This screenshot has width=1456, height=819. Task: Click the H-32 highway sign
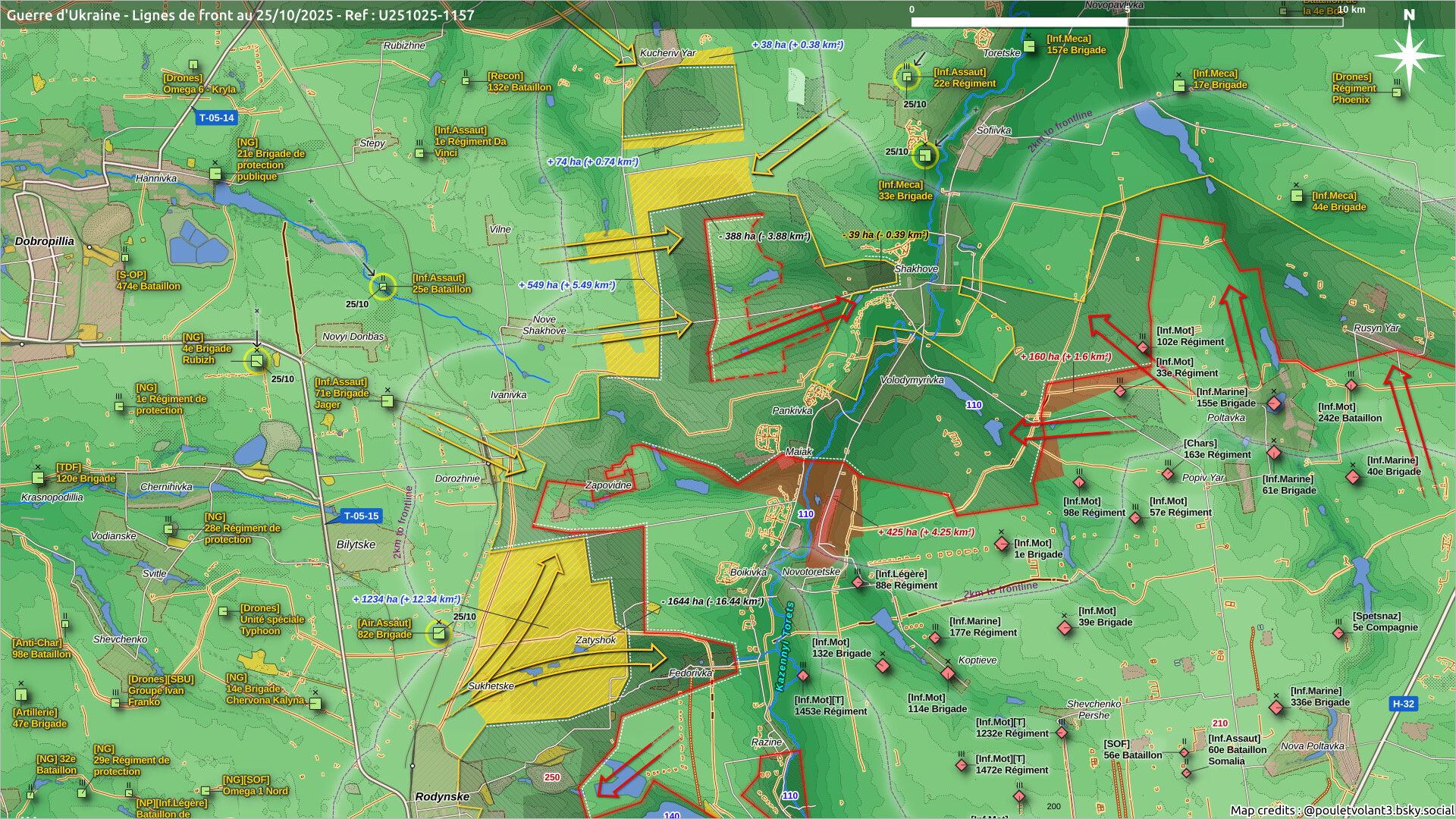tap(1403, 704)
